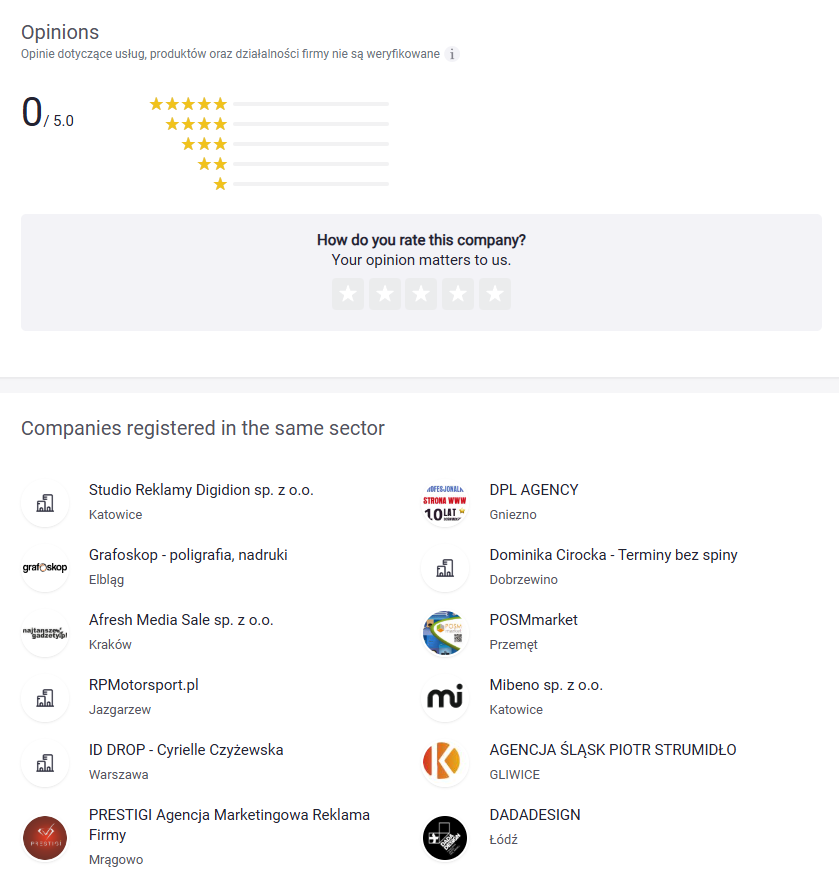Viewport: 839px width, 895px height.
Task: Click the POSMmarket logo thumbnail
Action: [445, 633]
